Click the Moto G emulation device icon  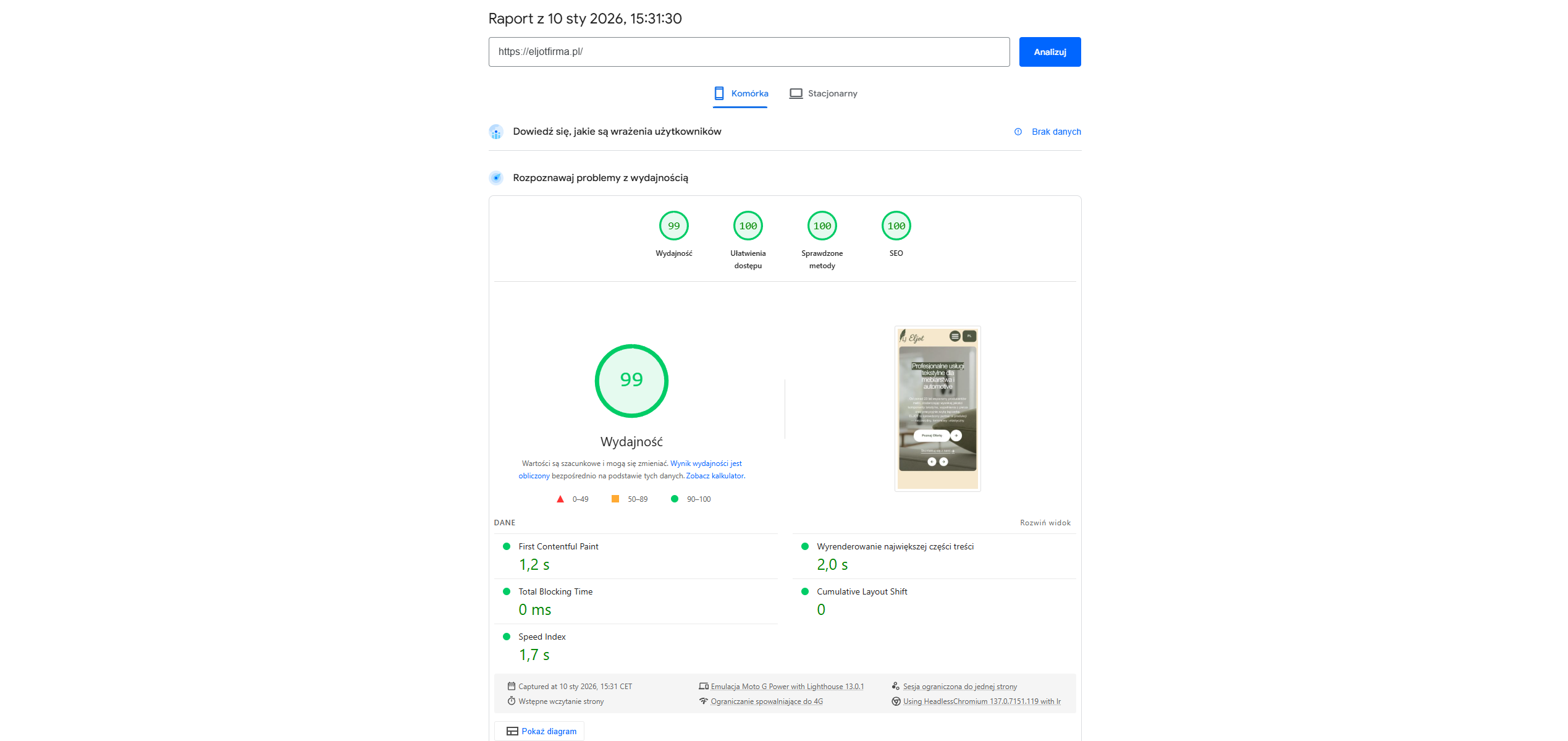703,687
